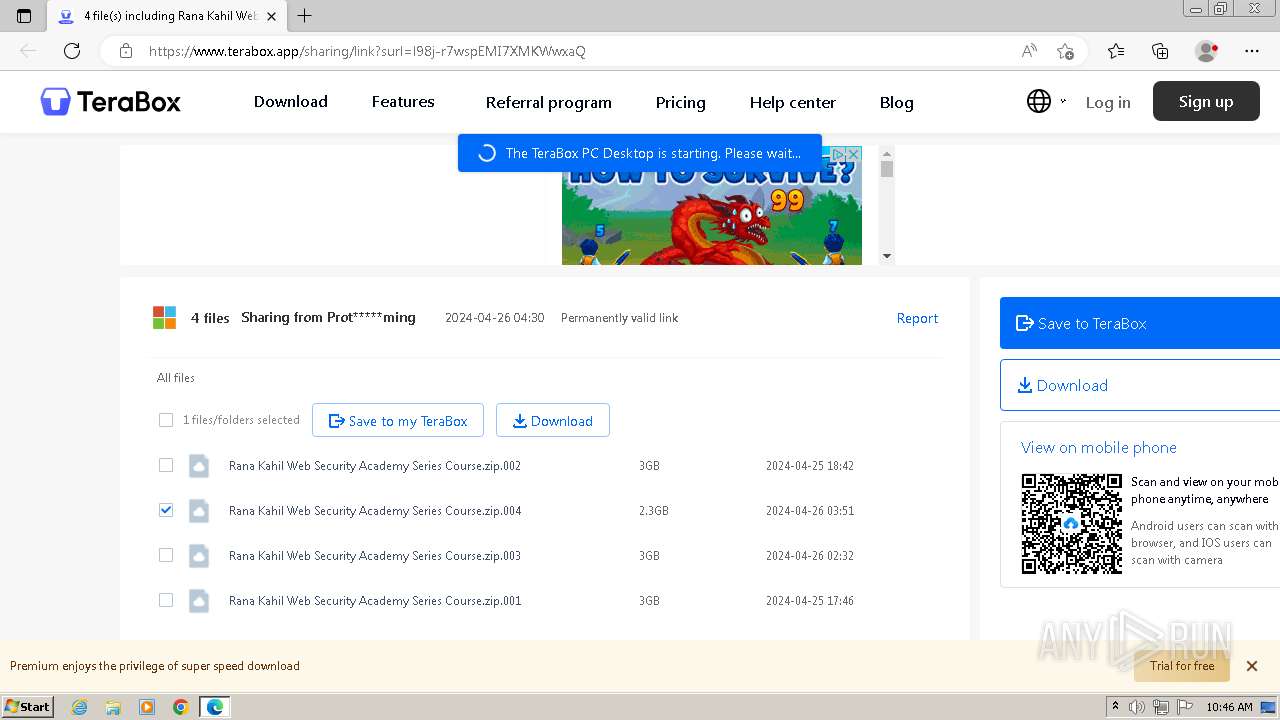Click the QR code image
This screenshot has width=1280, height=720.
(x=1072, y=524)
